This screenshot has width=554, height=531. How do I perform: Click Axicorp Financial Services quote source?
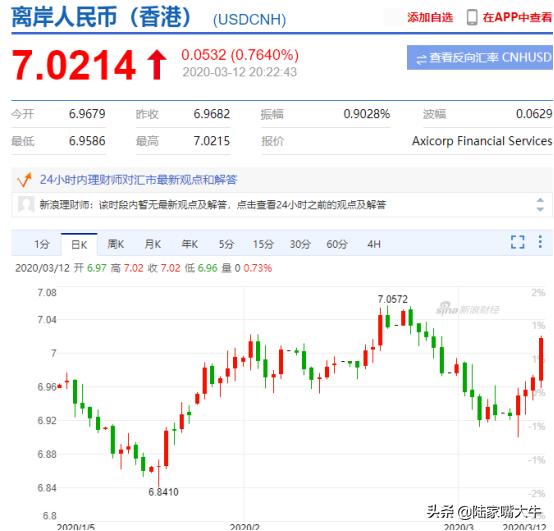click(482, 141)
